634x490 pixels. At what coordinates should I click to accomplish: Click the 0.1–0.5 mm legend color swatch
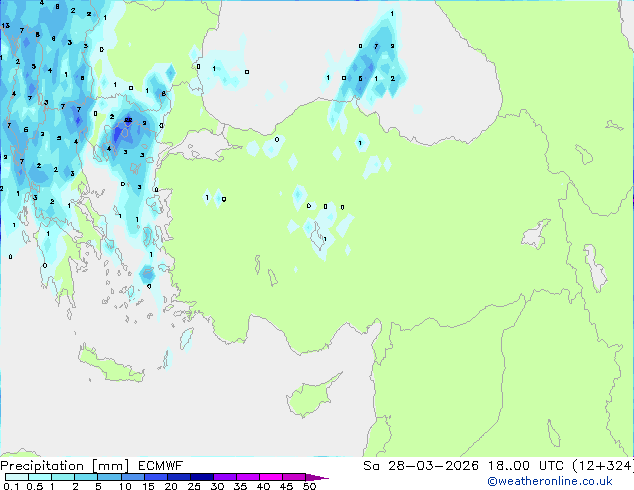(17, 477)
